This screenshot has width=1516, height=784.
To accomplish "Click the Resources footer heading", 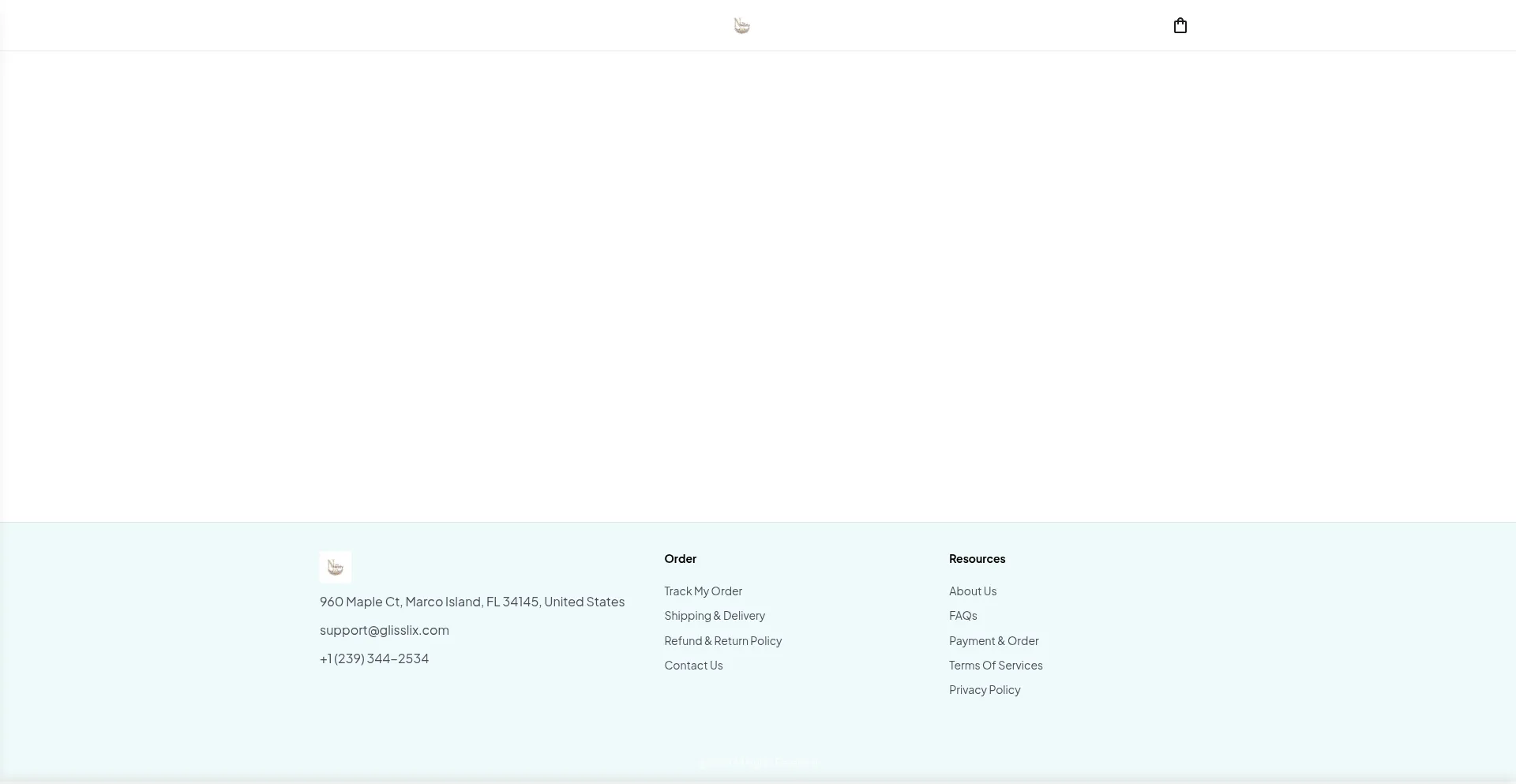I will [x=977, y=558].
